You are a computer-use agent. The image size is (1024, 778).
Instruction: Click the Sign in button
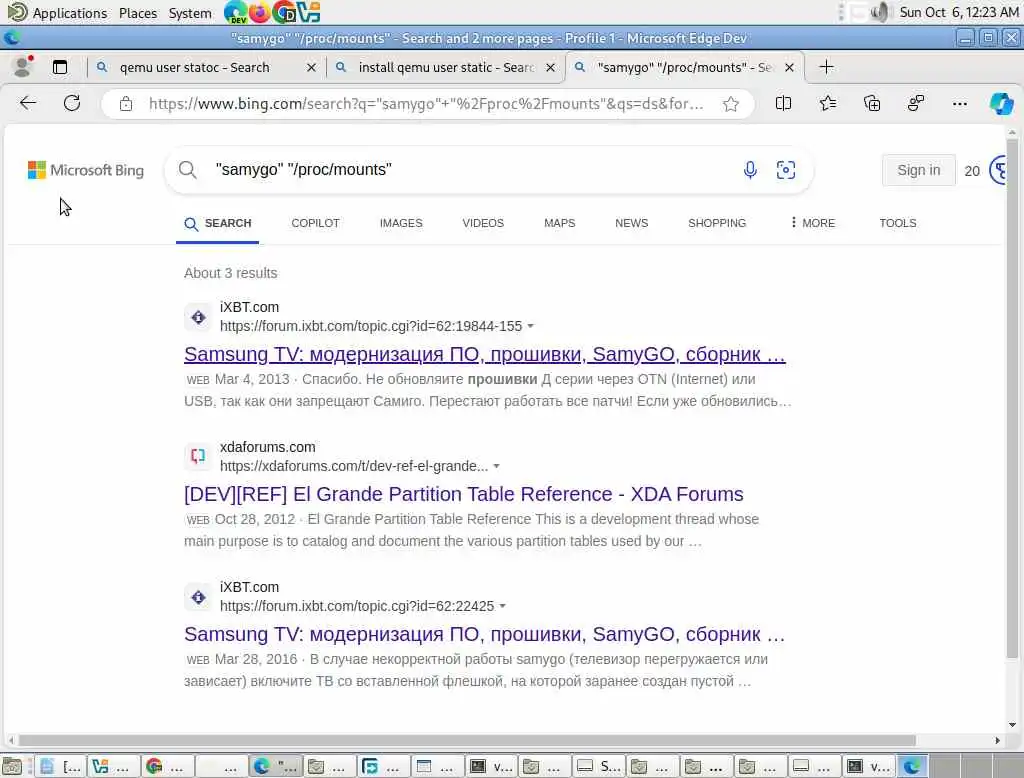coord(918,170)
